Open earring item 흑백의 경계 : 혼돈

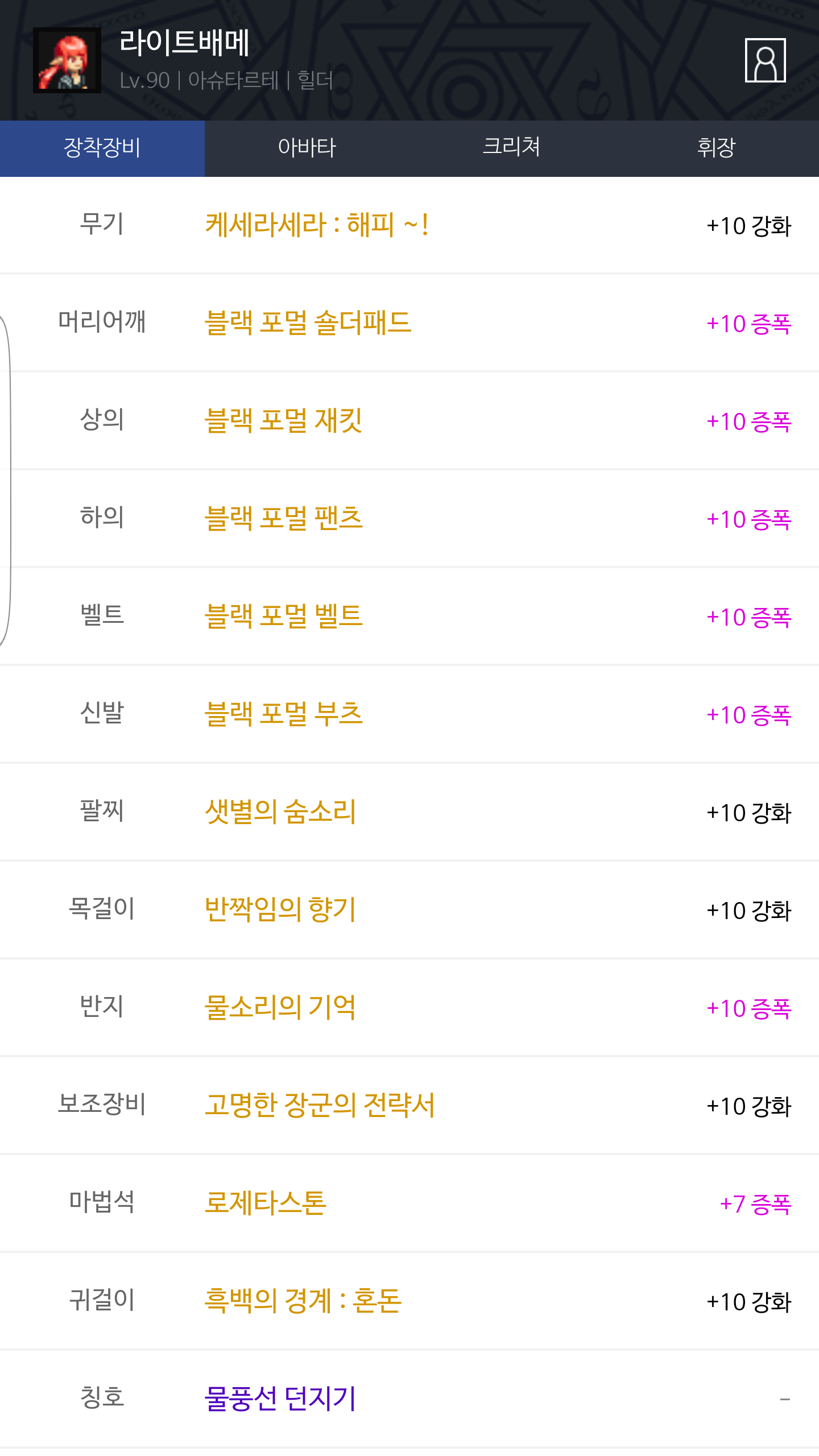coord(303,1301)
